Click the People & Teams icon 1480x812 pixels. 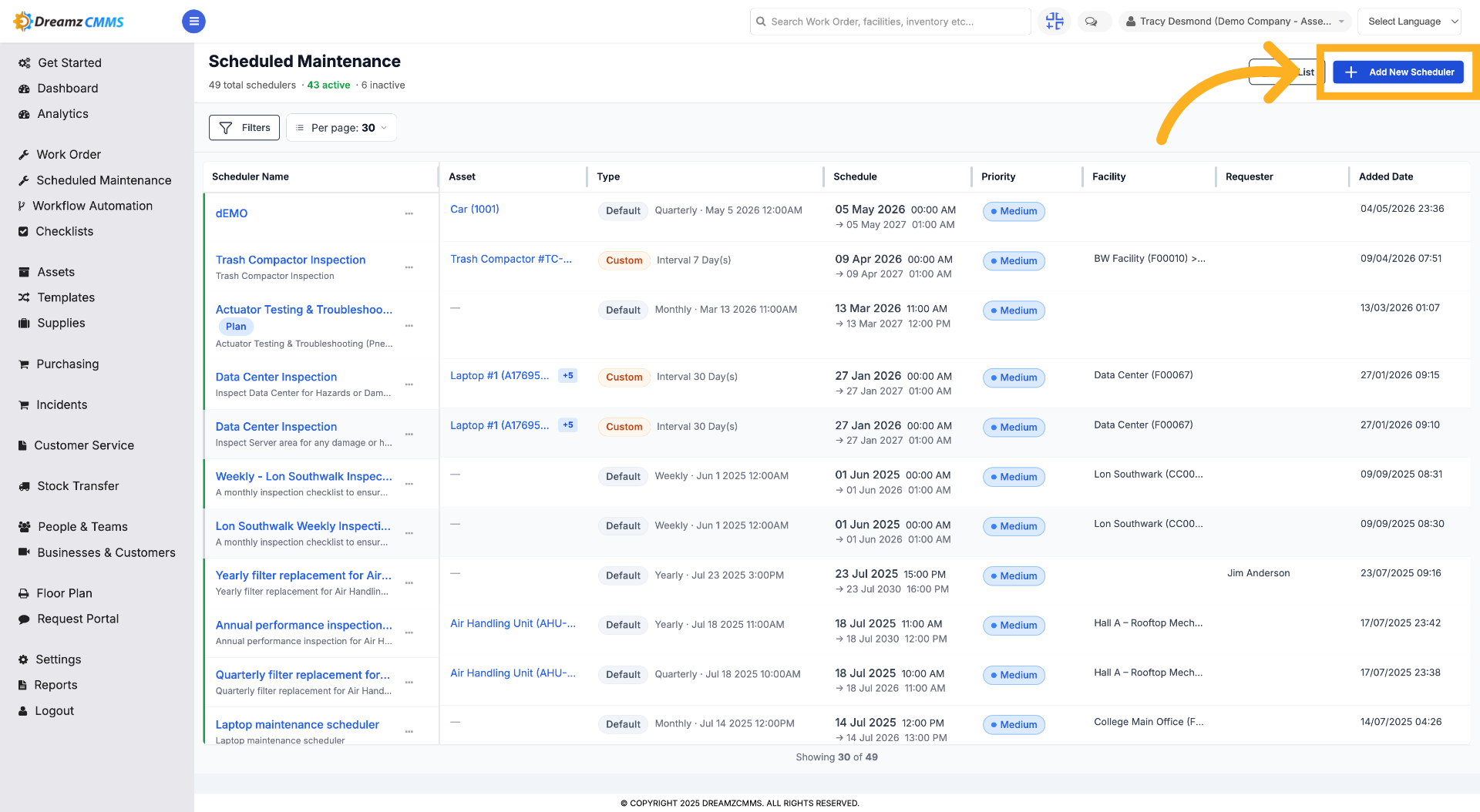coord(24,527)
